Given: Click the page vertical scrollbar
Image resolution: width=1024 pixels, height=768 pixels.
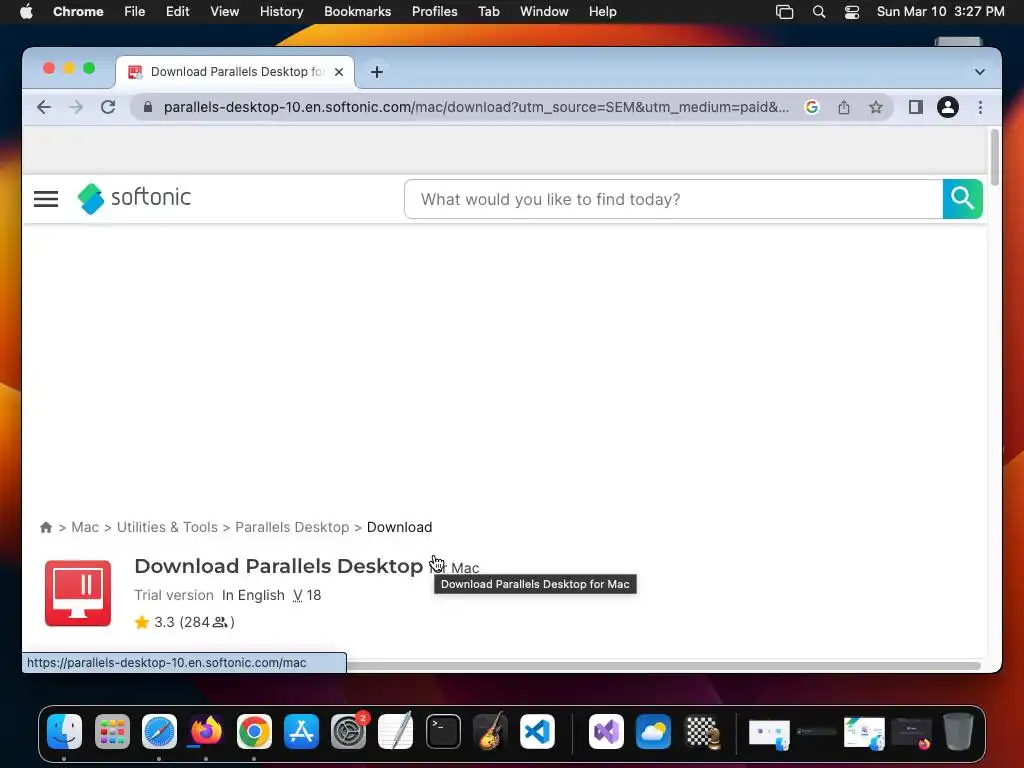Looking at the screenshot, I should [995, 157].
